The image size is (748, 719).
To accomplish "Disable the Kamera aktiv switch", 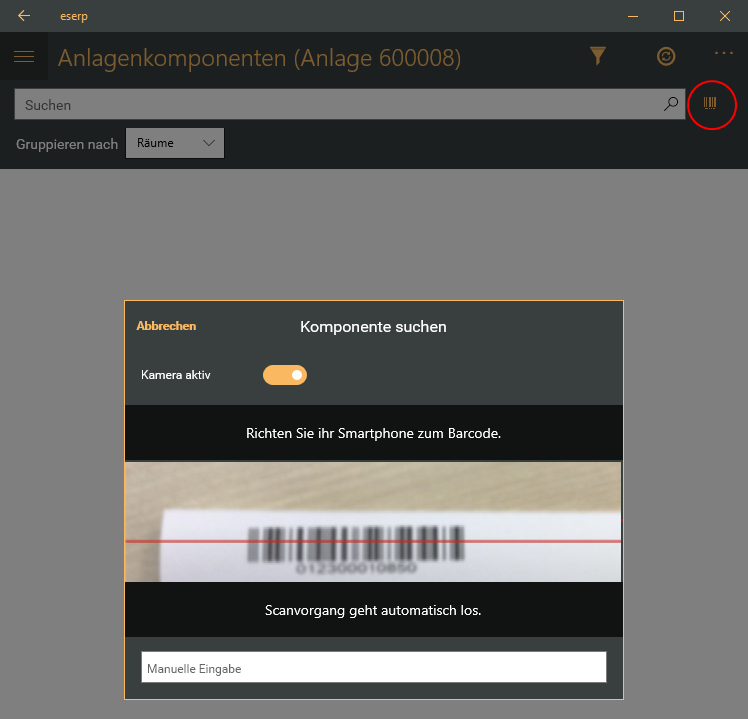I will pyautogui.click(x=285, y=375).
